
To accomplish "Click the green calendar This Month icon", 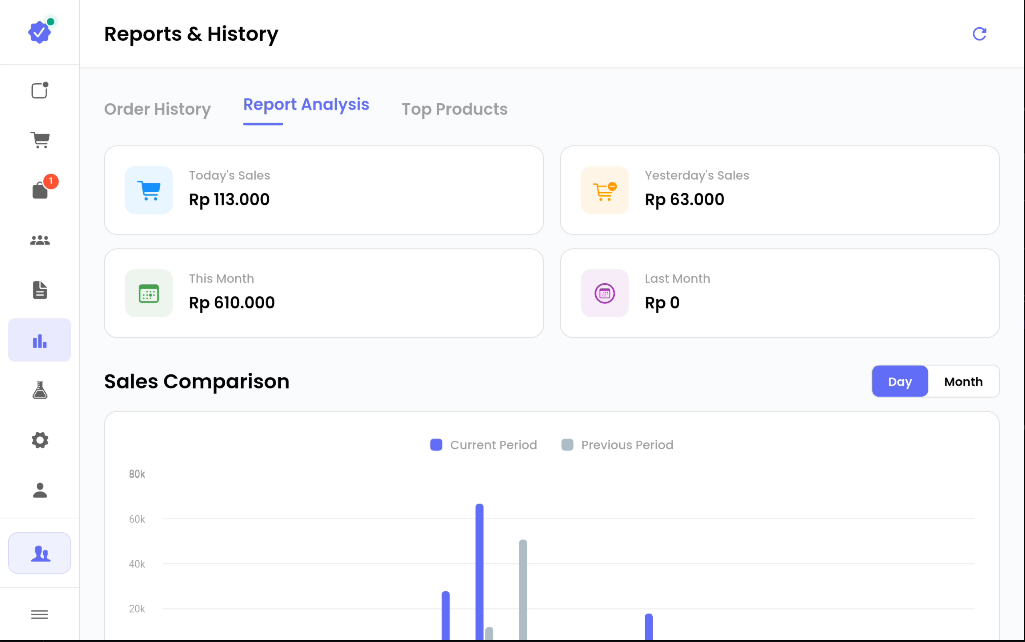I will [149, 293].
